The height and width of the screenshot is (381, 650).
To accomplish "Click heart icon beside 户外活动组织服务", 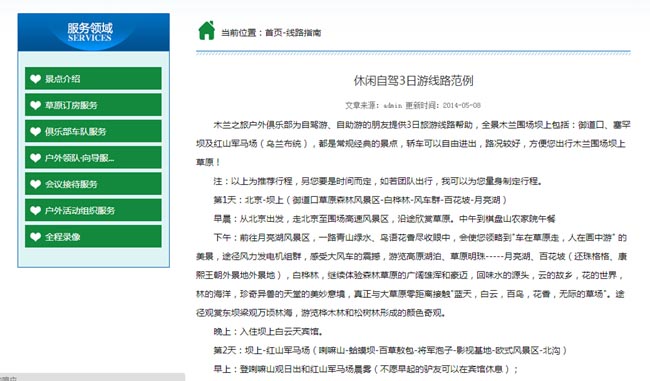I will [x=36, y=211].
